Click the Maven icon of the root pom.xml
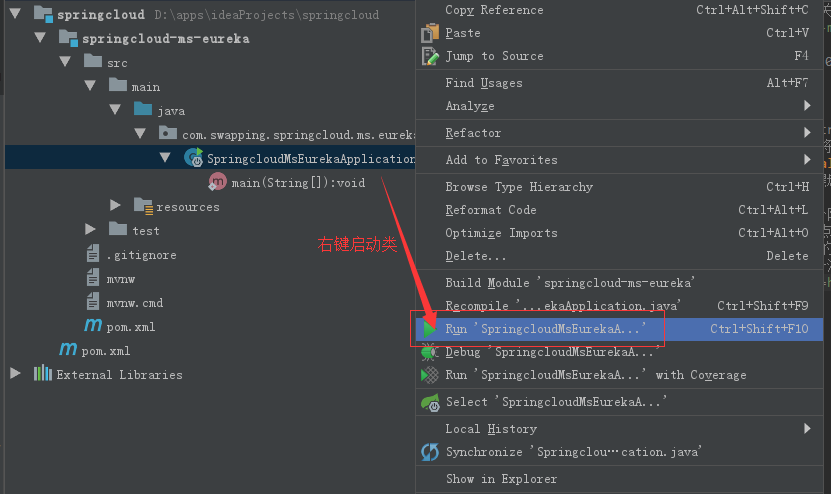 coord(68,349)
